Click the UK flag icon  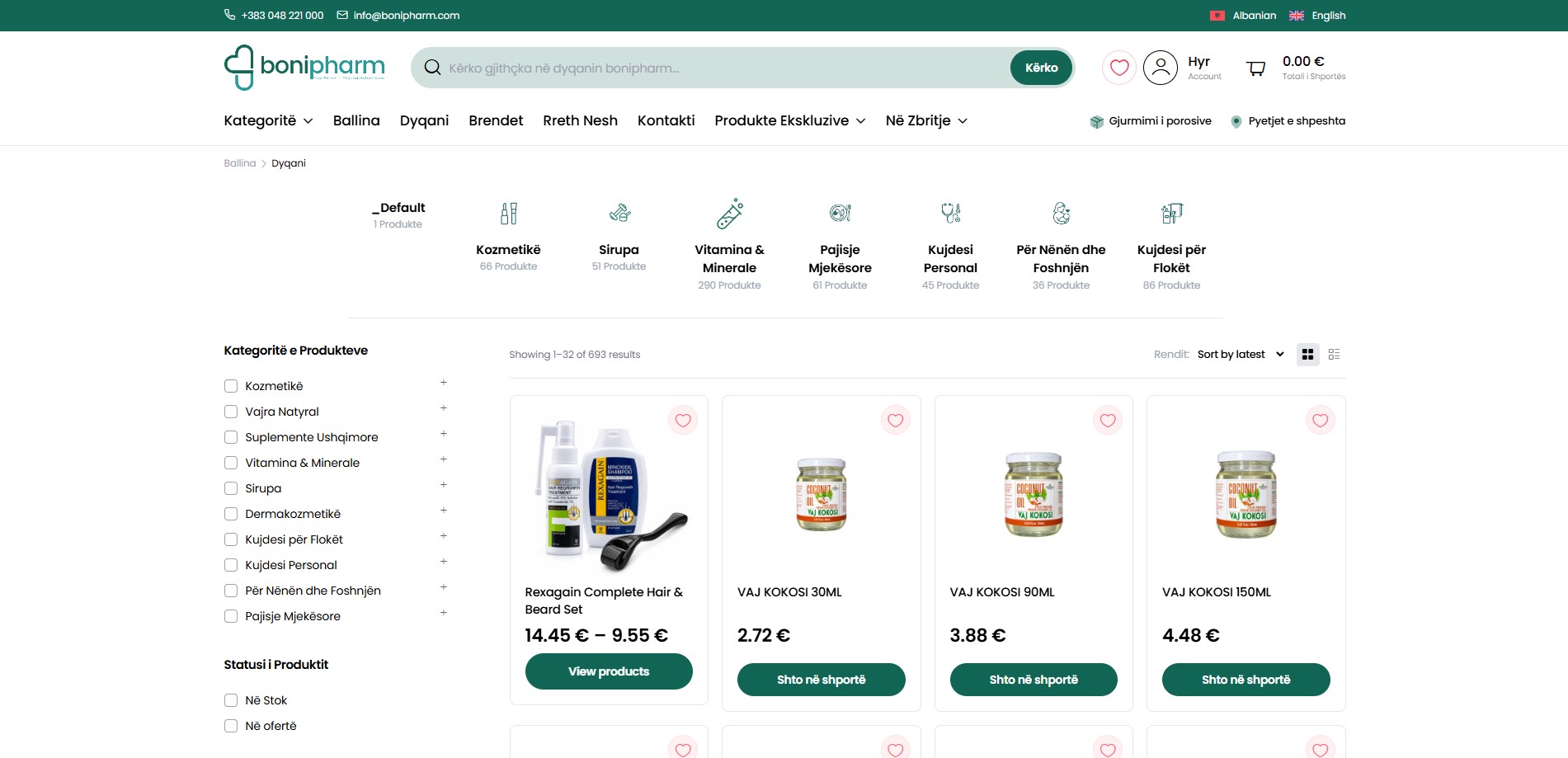click(1297, 16)
